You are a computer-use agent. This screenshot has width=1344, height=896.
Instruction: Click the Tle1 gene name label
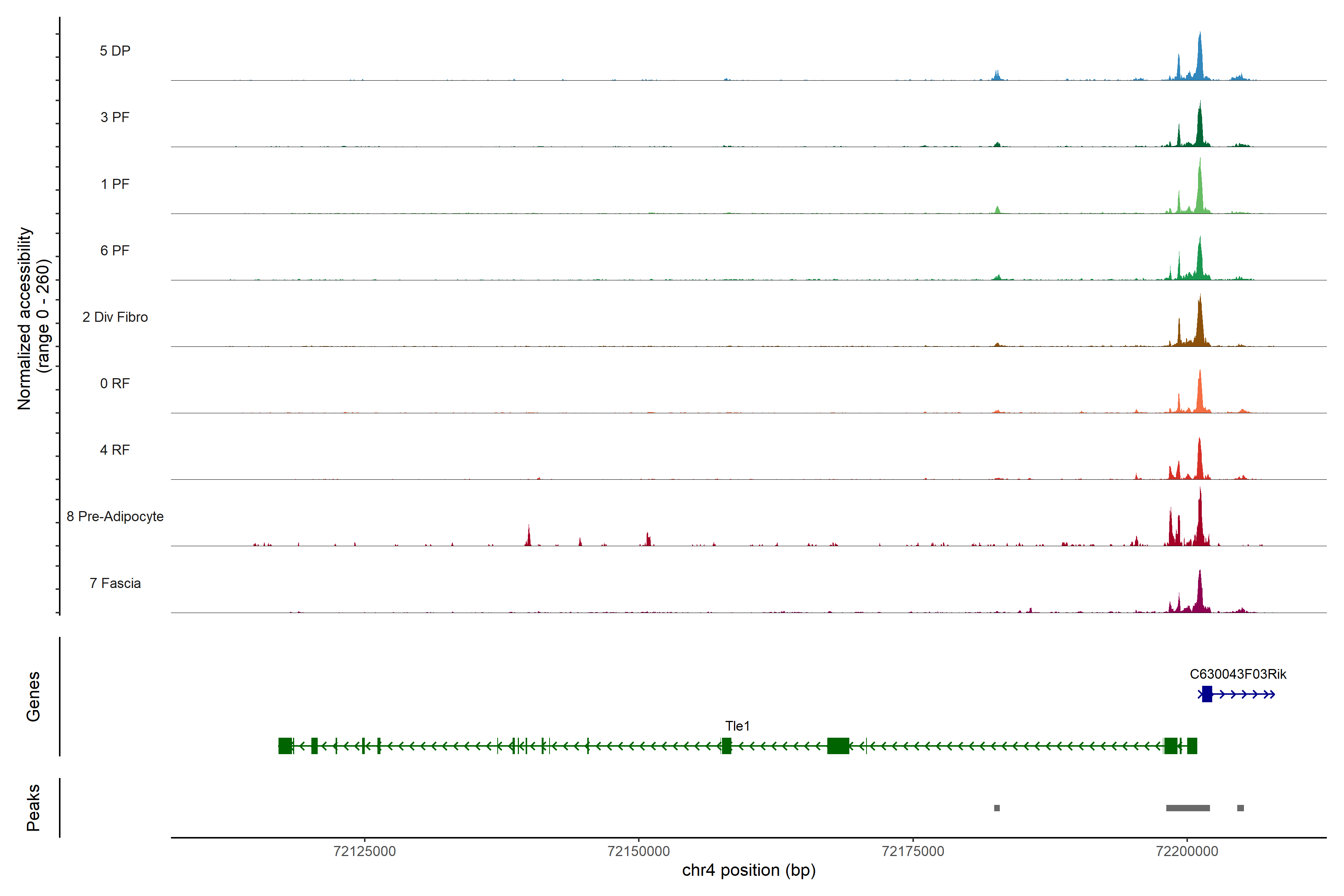[x=737, y=726]
